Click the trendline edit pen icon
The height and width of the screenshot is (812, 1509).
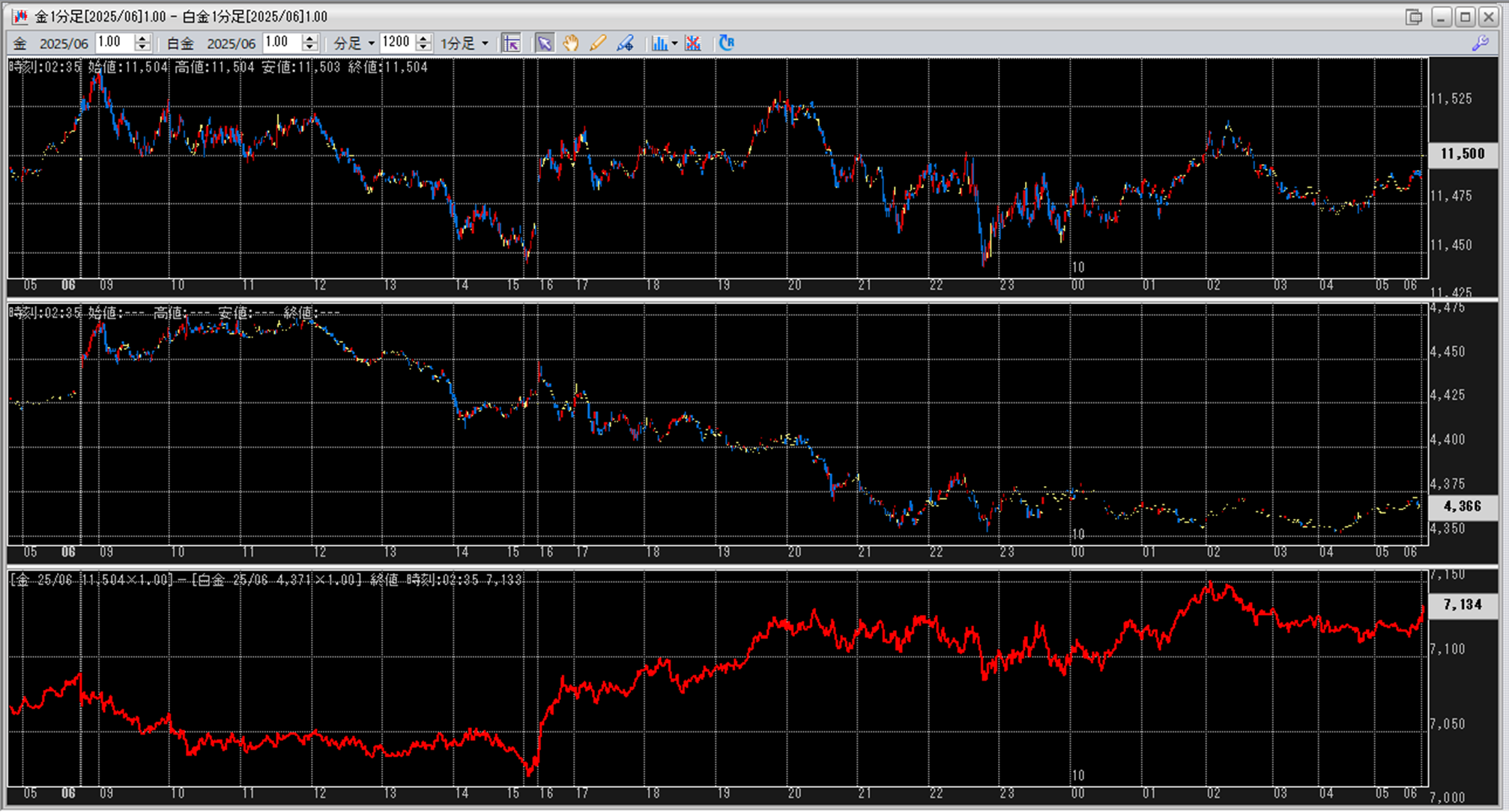[x=625, y=43]
